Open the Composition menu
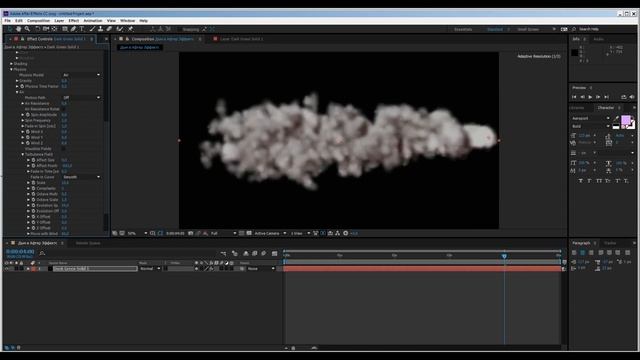 (x=38, y=20)
